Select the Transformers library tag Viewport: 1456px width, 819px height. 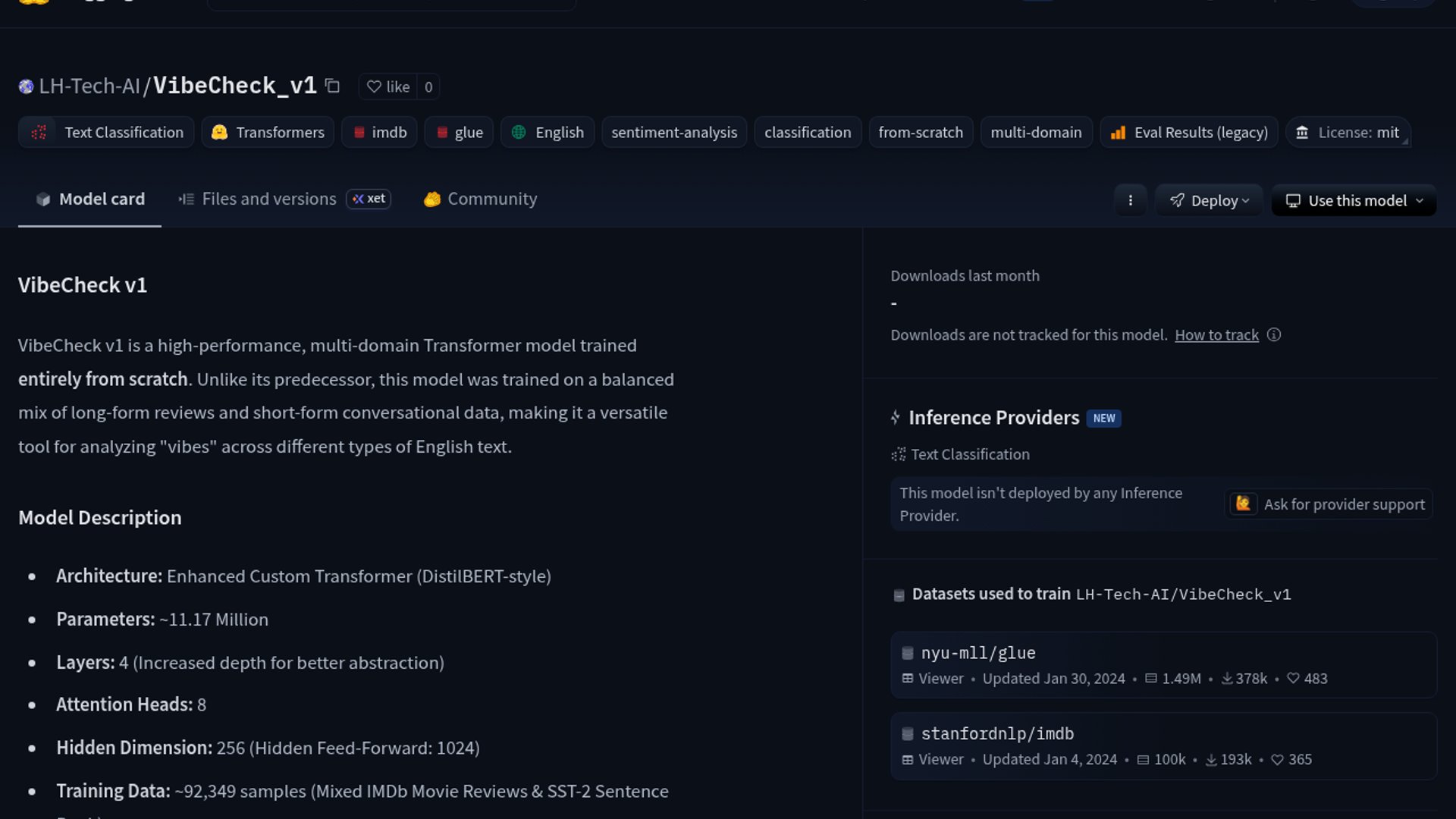click(x=268, y=132)
